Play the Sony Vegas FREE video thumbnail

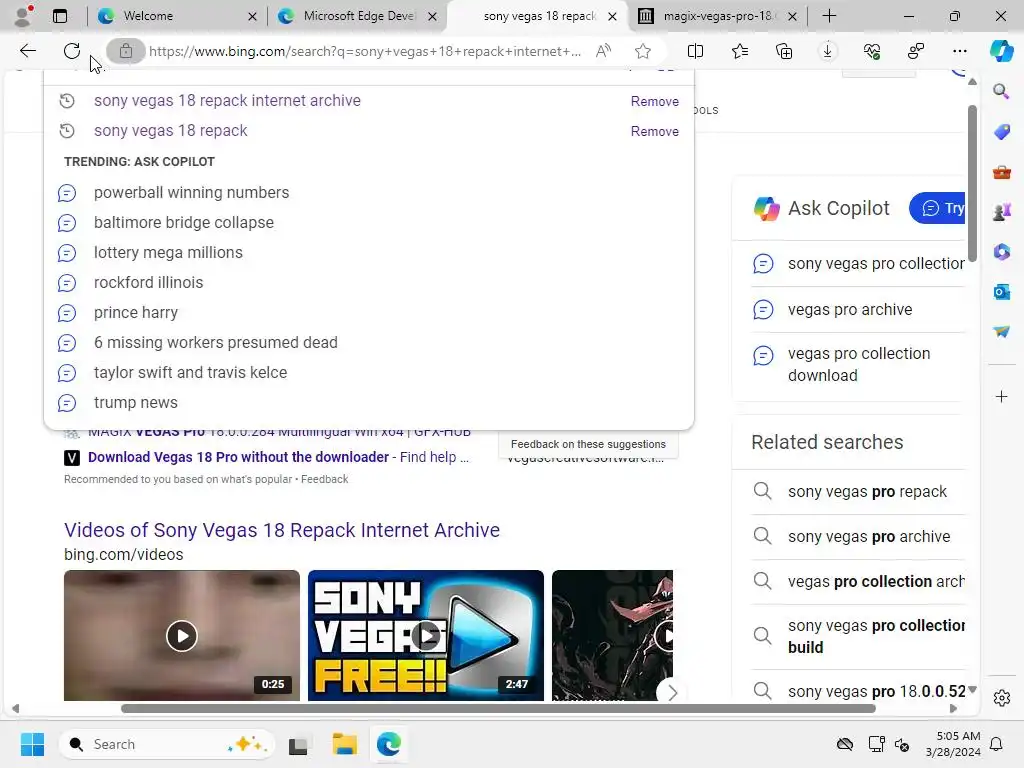point(426,635)
